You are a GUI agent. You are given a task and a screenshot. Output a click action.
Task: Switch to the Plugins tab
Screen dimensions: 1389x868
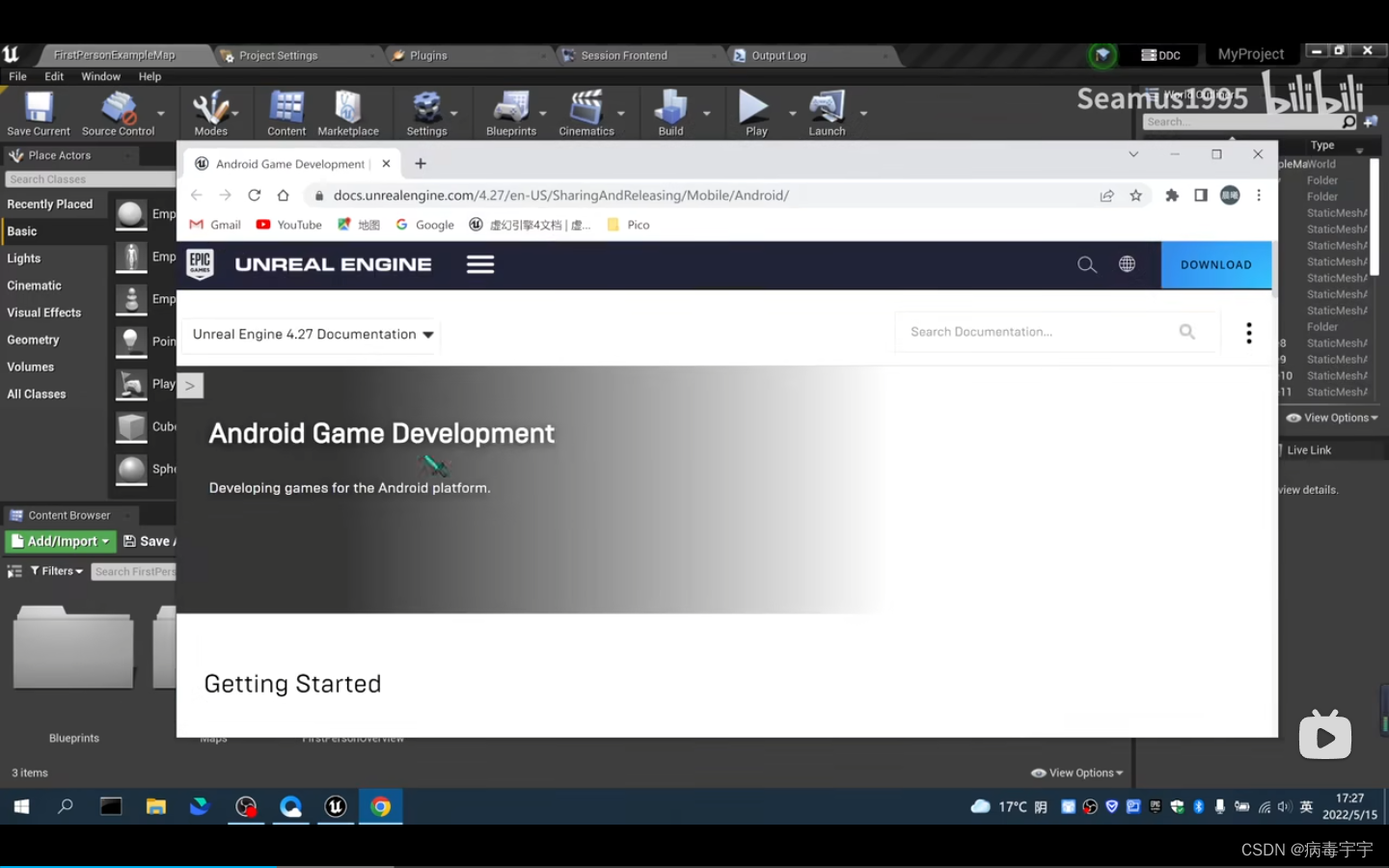pyautogui.click(x=428, y=55)
